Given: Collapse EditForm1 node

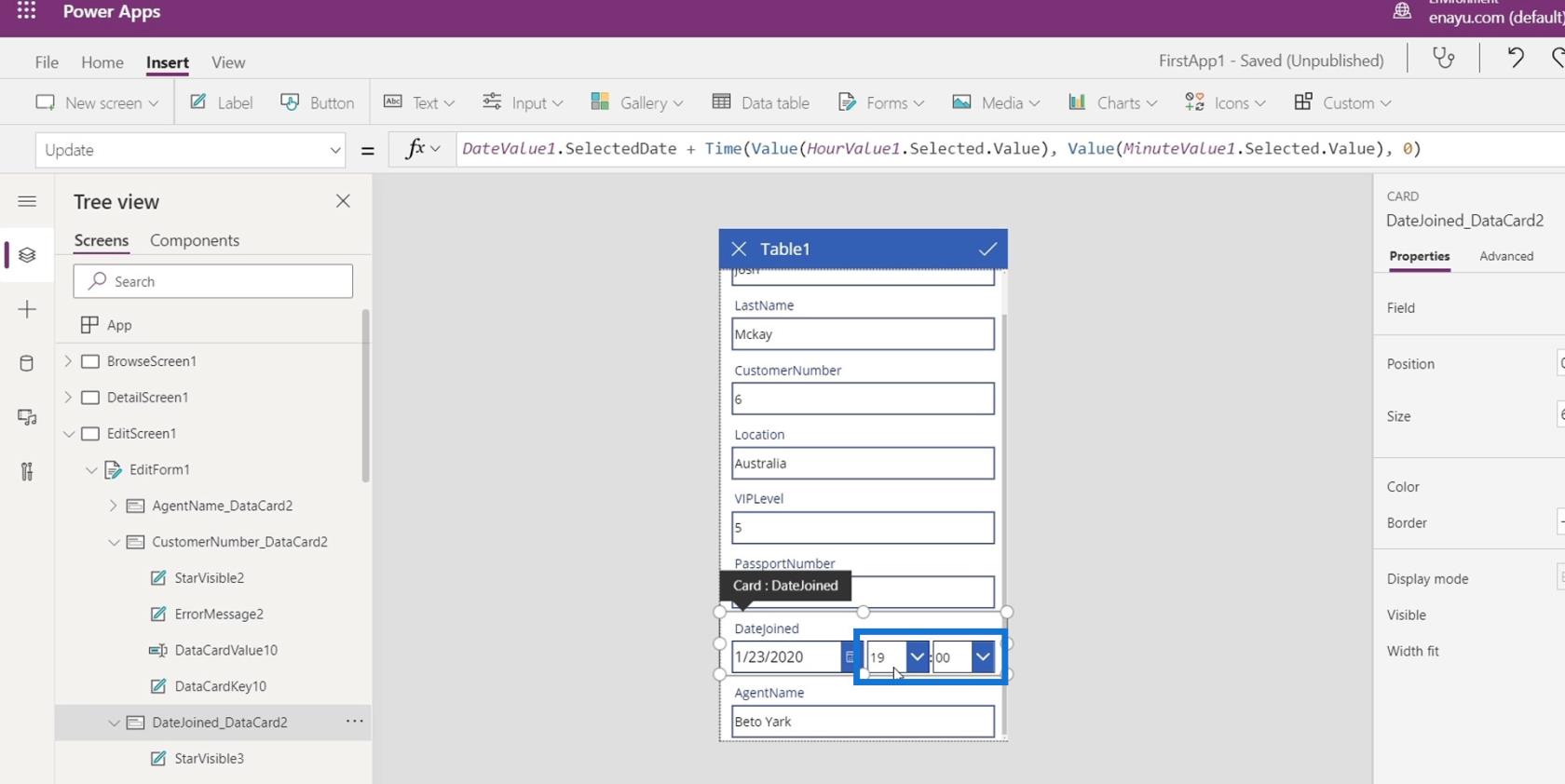Looking at the screenshot, I should 91,470.
